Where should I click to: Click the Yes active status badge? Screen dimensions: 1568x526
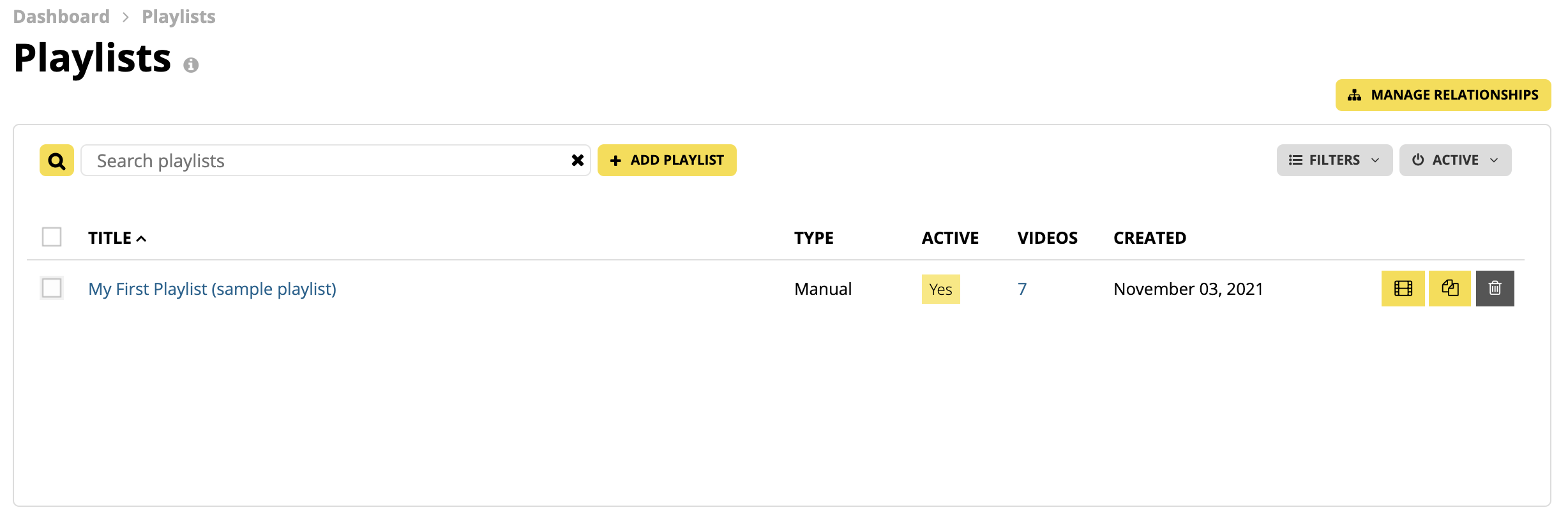(x=940, y=289)
